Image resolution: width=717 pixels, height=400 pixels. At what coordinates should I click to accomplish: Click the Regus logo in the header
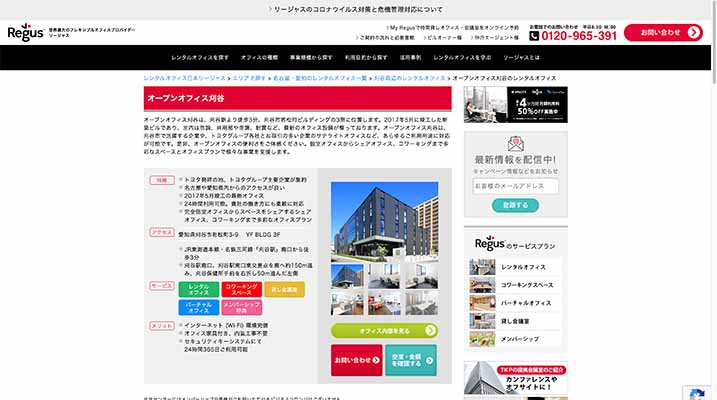26,32
